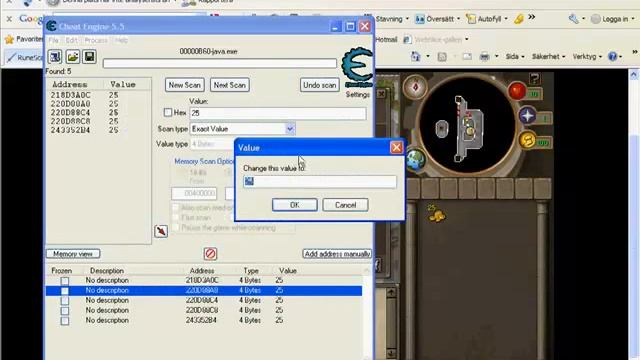Viewport: 640px width, 360px height.
Task: Expand the Säkerhet menu dropdown
Action: point(563,57)
